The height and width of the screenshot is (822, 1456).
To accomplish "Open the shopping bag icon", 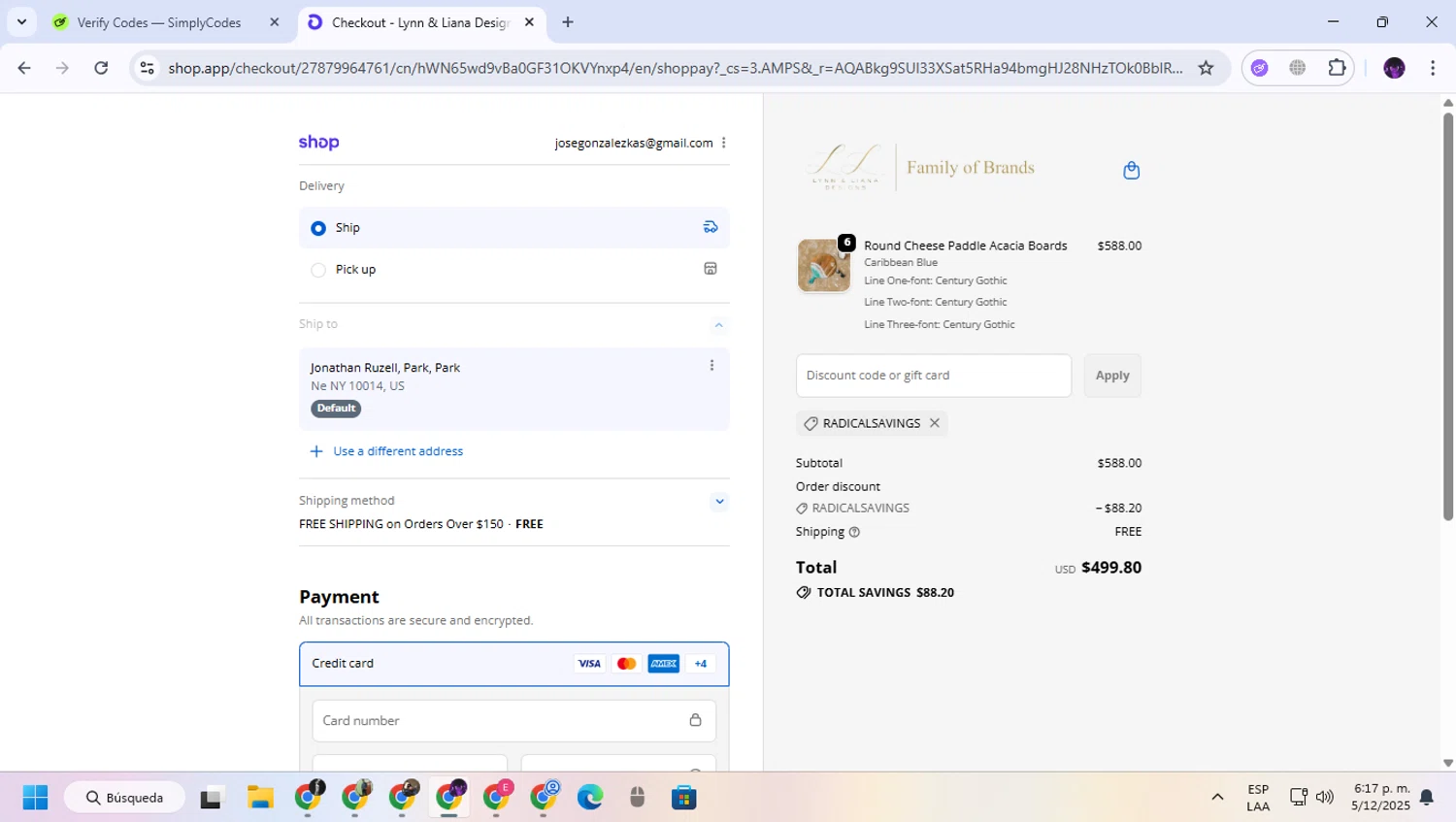I will tap(1131, 171).
